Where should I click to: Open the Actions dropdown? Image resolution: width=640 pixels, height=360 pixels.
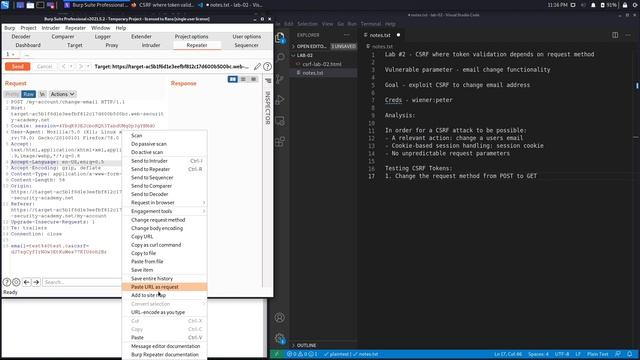(x=62, y=94)
